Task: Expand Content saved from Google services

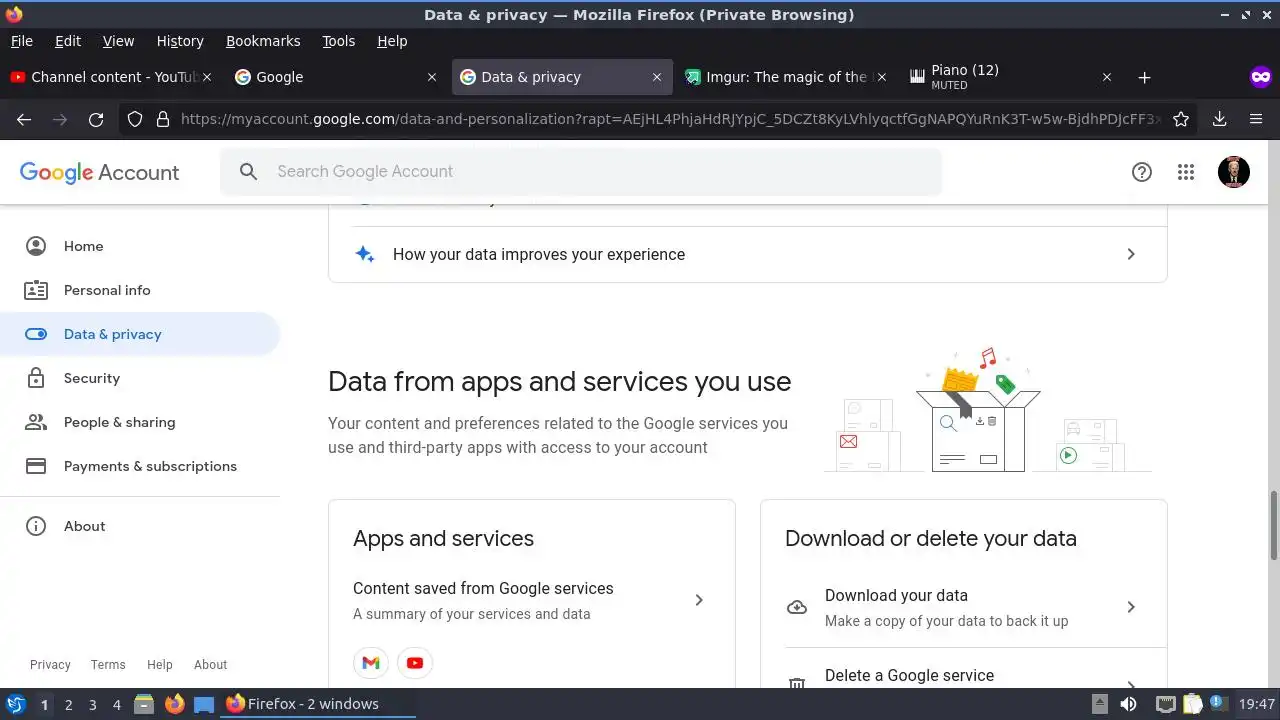Action: point(699,600)
